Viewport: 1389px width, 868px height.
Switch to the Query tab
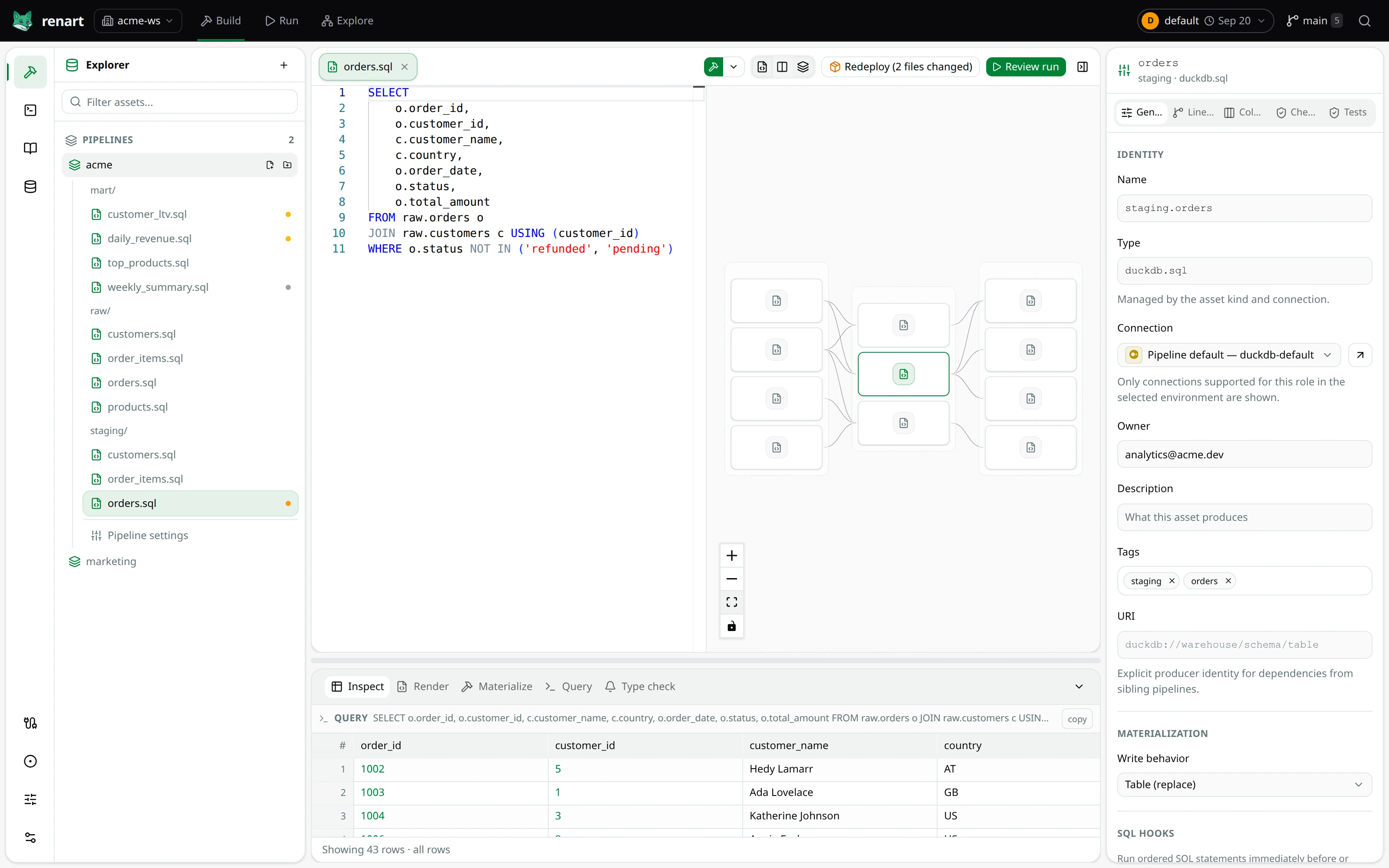(568, 687)
